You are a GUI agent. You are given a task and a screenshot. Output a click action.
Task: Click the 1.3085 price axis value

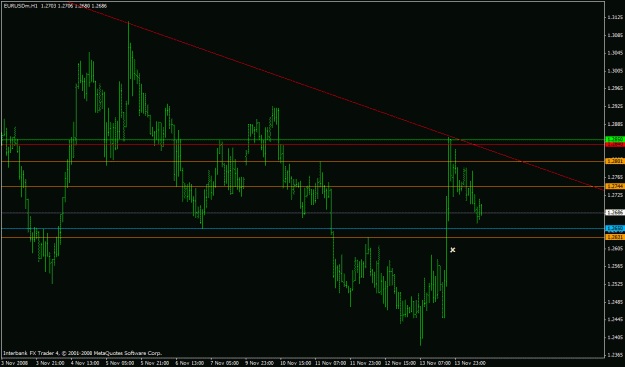(x=614, y=35)
